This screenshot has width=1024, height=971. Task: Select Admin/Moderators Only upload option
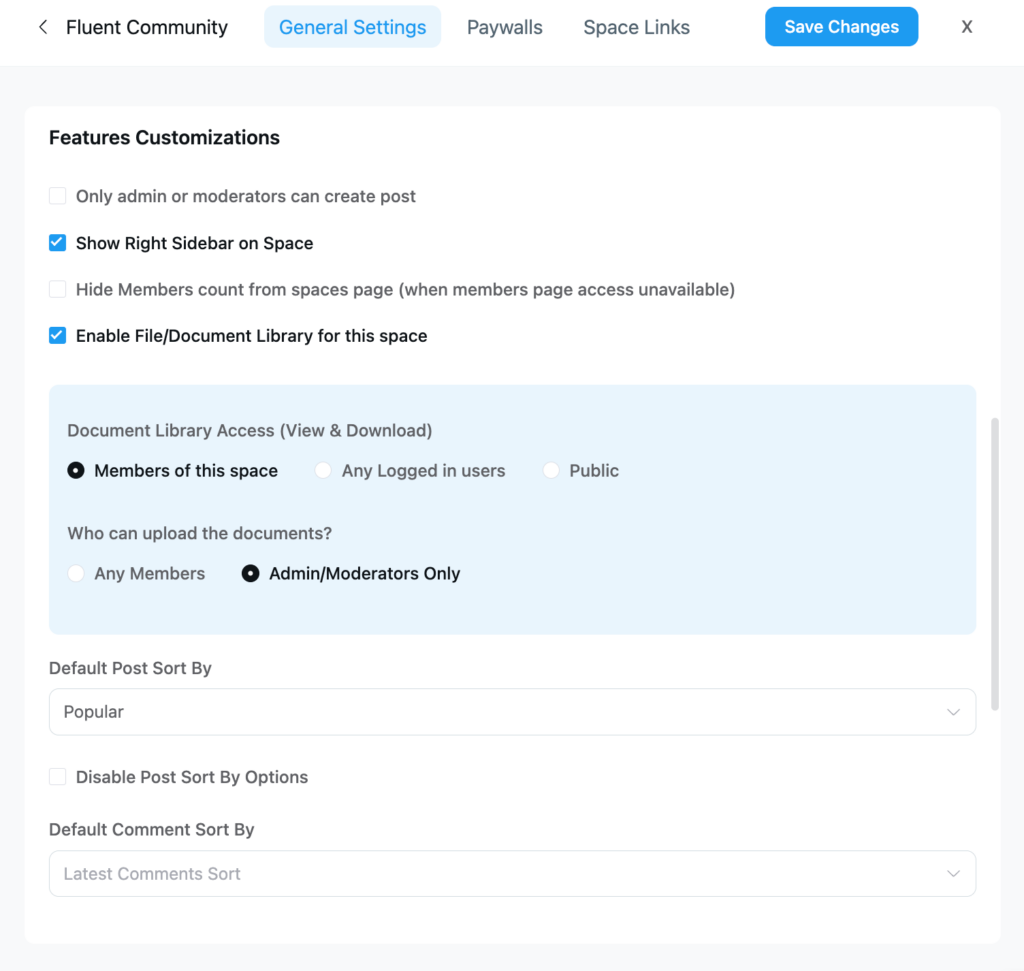tap(251, 574)
